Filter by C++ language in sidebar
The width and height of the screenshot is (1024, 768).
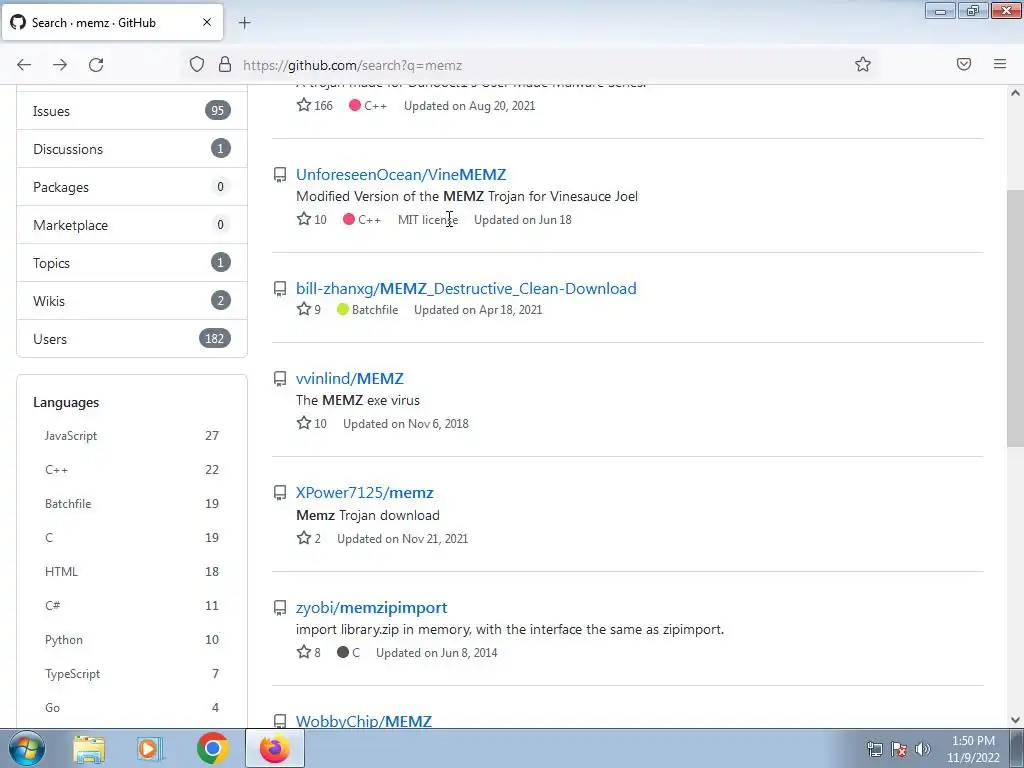(x=132, y=470)
